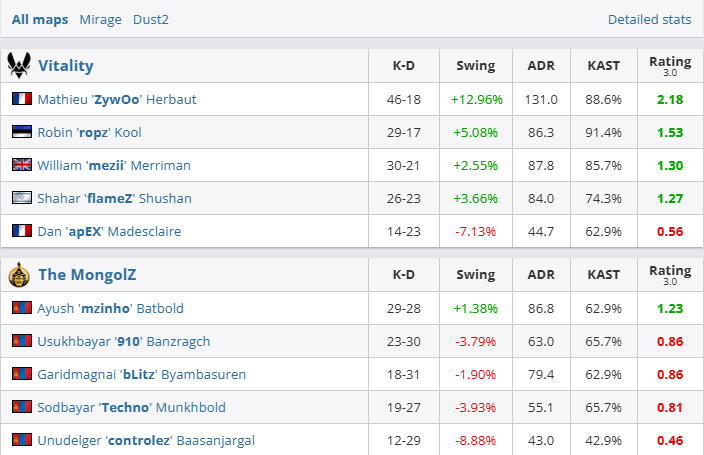This screenshot has height=455, width=704.
Task: Click The MongolZ KAST column header
Action: coord(603,275)
